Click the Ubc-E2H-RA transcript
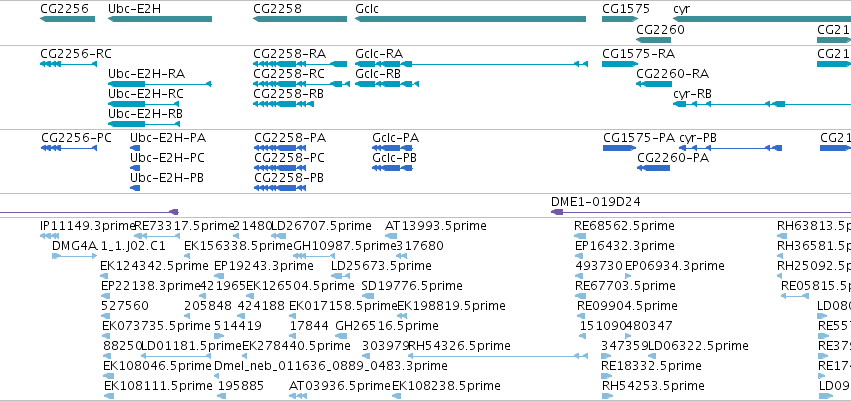 (x=160, y=84)
